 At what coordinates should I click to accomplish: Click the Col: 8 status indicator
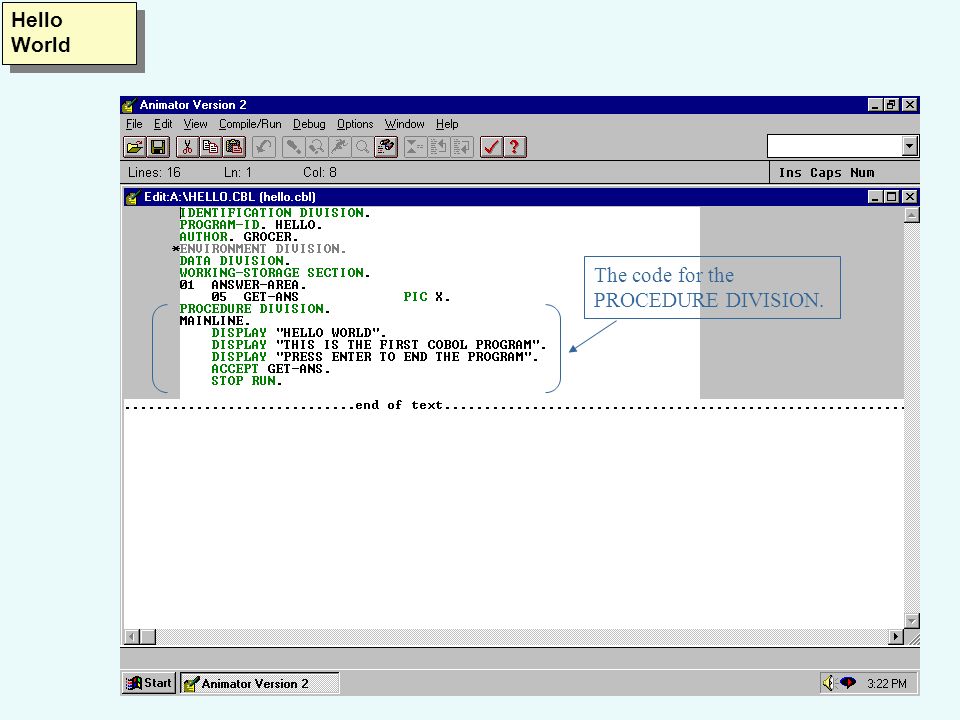coord(320,173)
